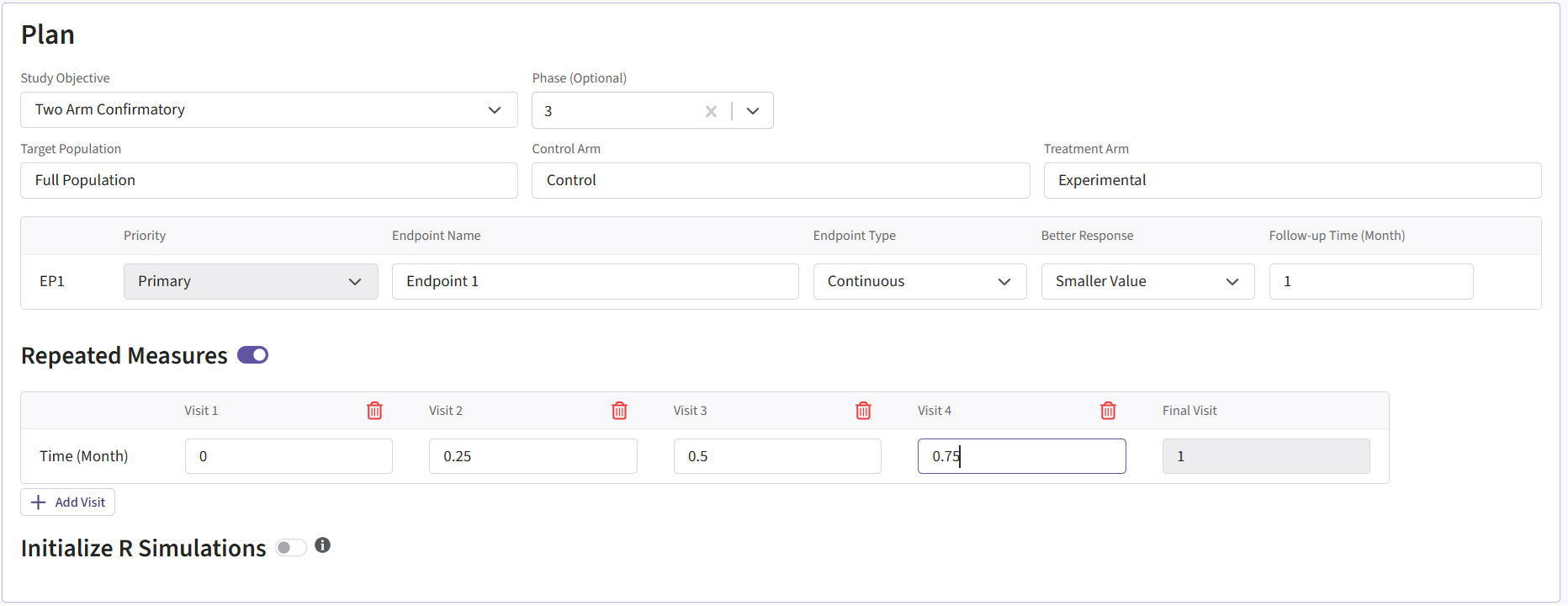Delete Visit 1 with its trash icon

click(374, 411)
